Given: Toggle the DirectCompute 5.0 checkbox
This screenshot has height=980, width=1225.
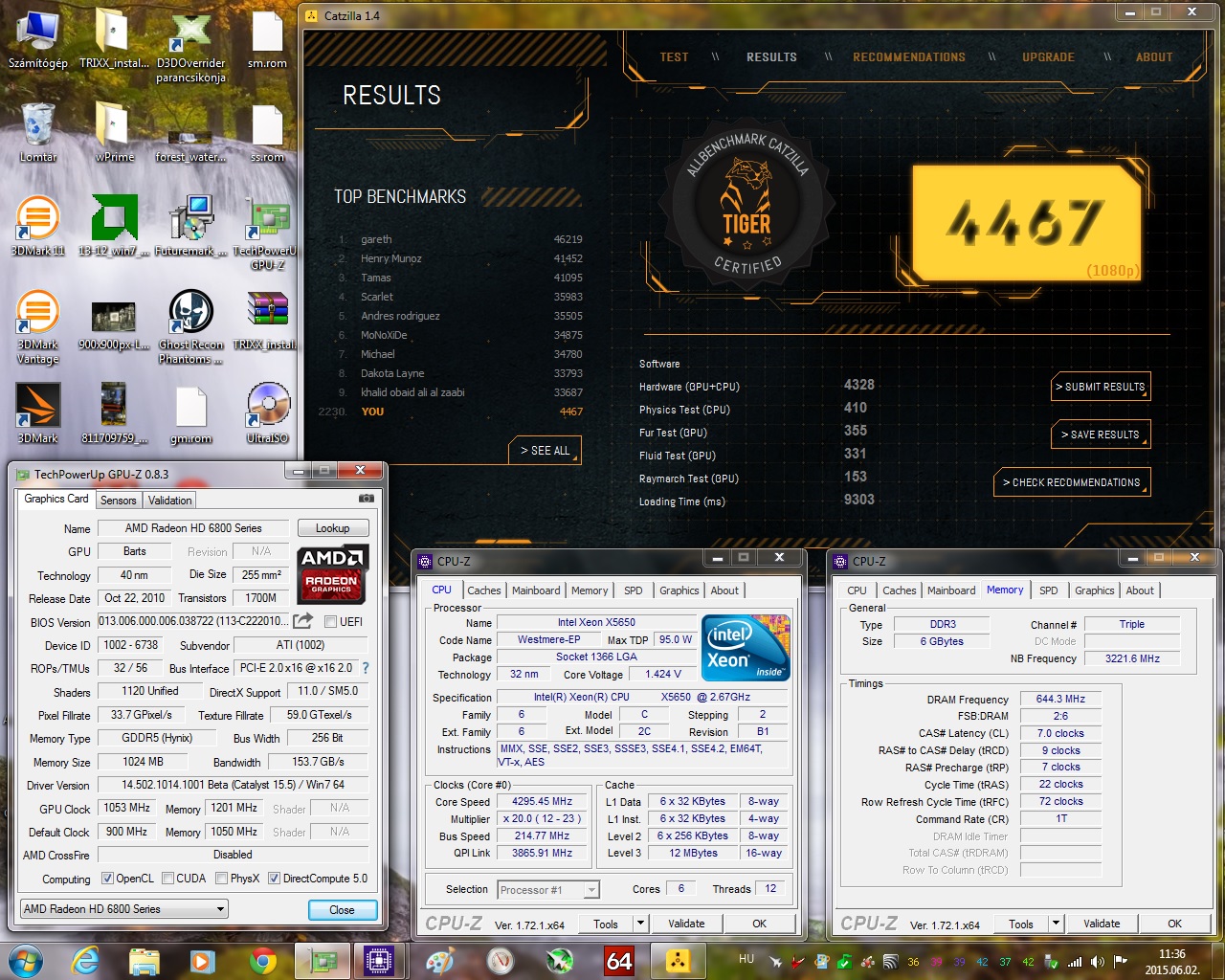Looking at the screenshot, I should pos(274,879).
